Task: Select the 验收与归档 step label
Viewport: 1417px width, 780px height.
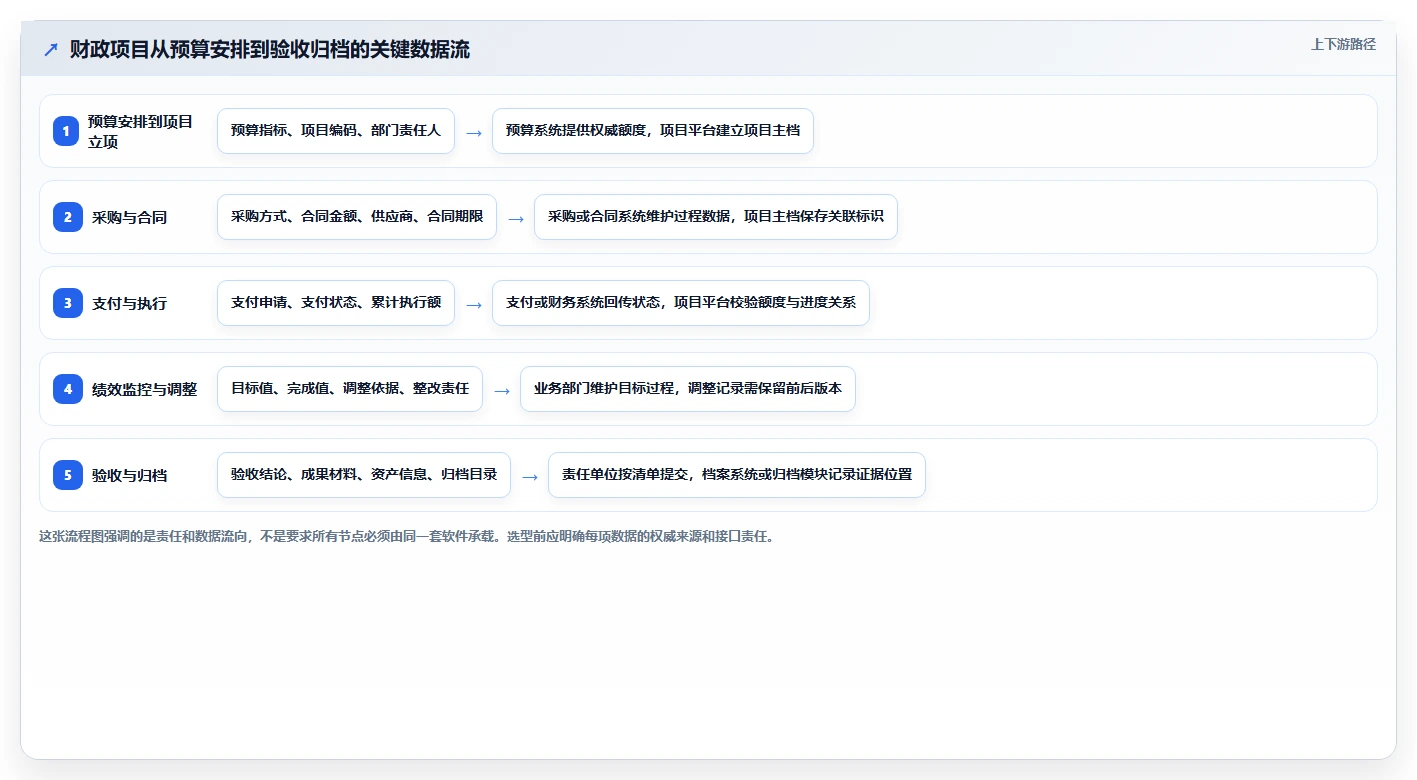Action: coord(130,475)
